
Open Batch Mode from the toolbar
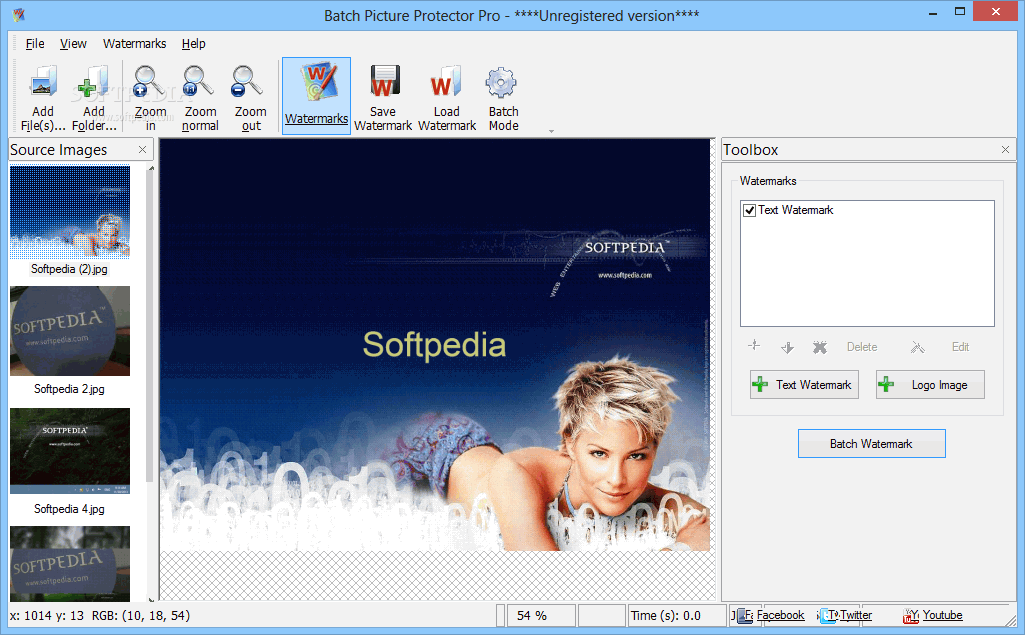point(503,97)
